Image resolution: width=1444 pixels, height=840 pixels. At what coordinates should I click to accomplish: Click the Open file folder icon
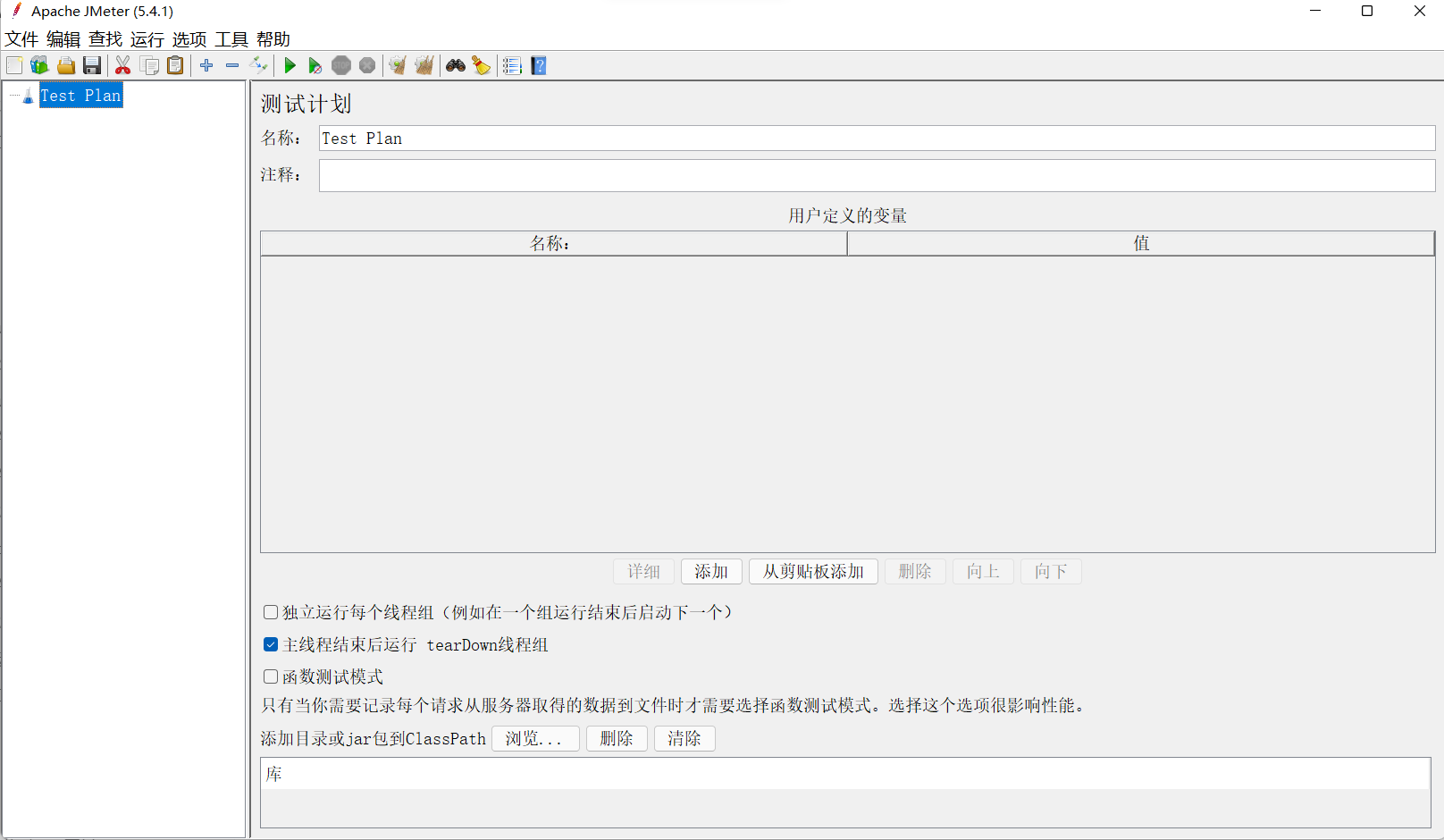point(66,65)
